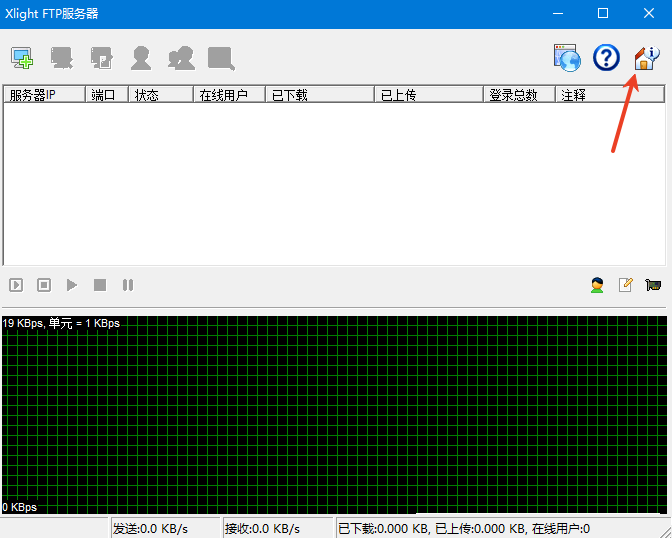Start all servers with boxed play icon
Viewport: 672px width, 538px height.
[16, 285]
